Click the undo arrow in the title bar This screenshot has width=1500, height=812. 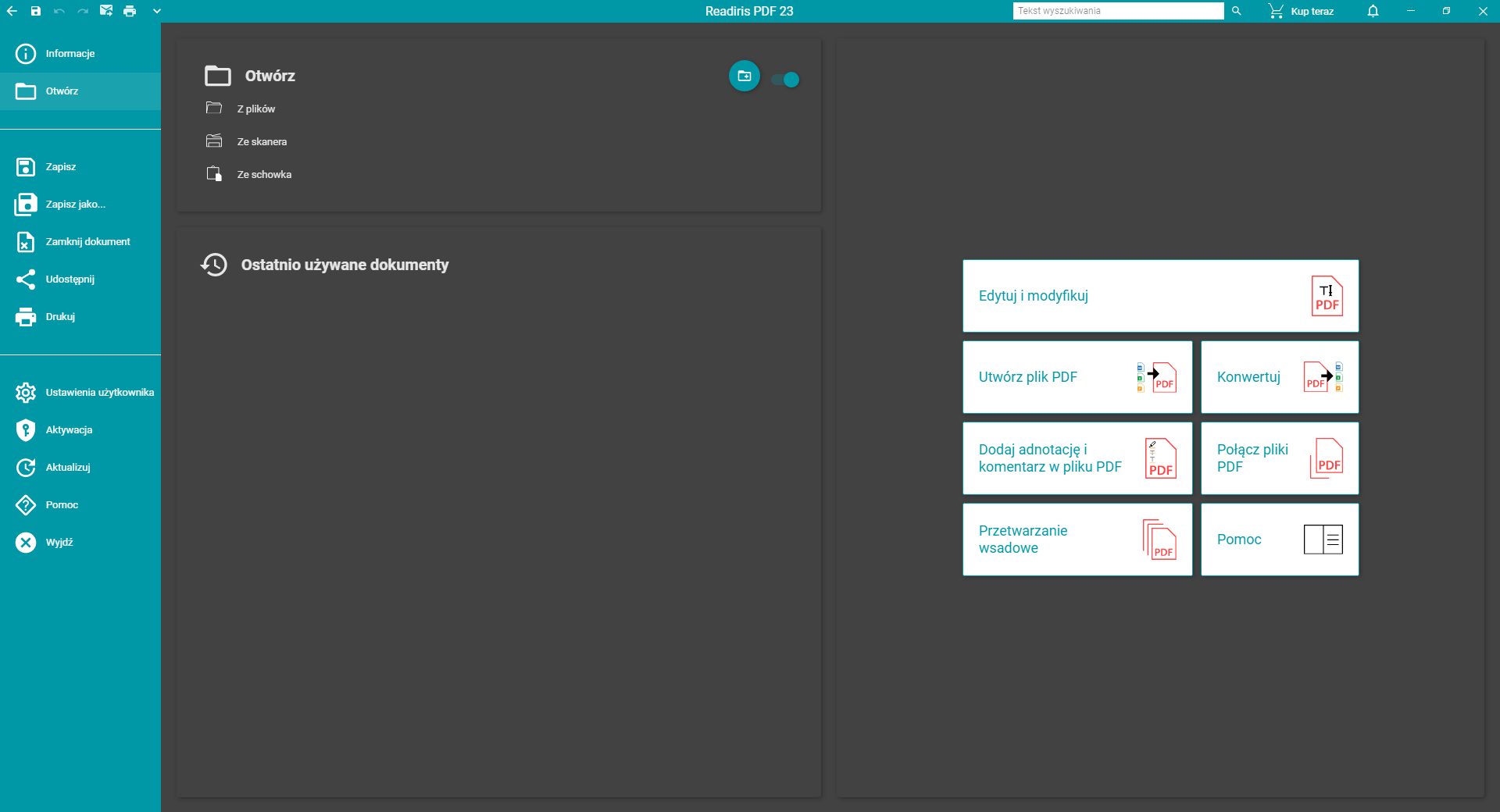click(59, 11)
